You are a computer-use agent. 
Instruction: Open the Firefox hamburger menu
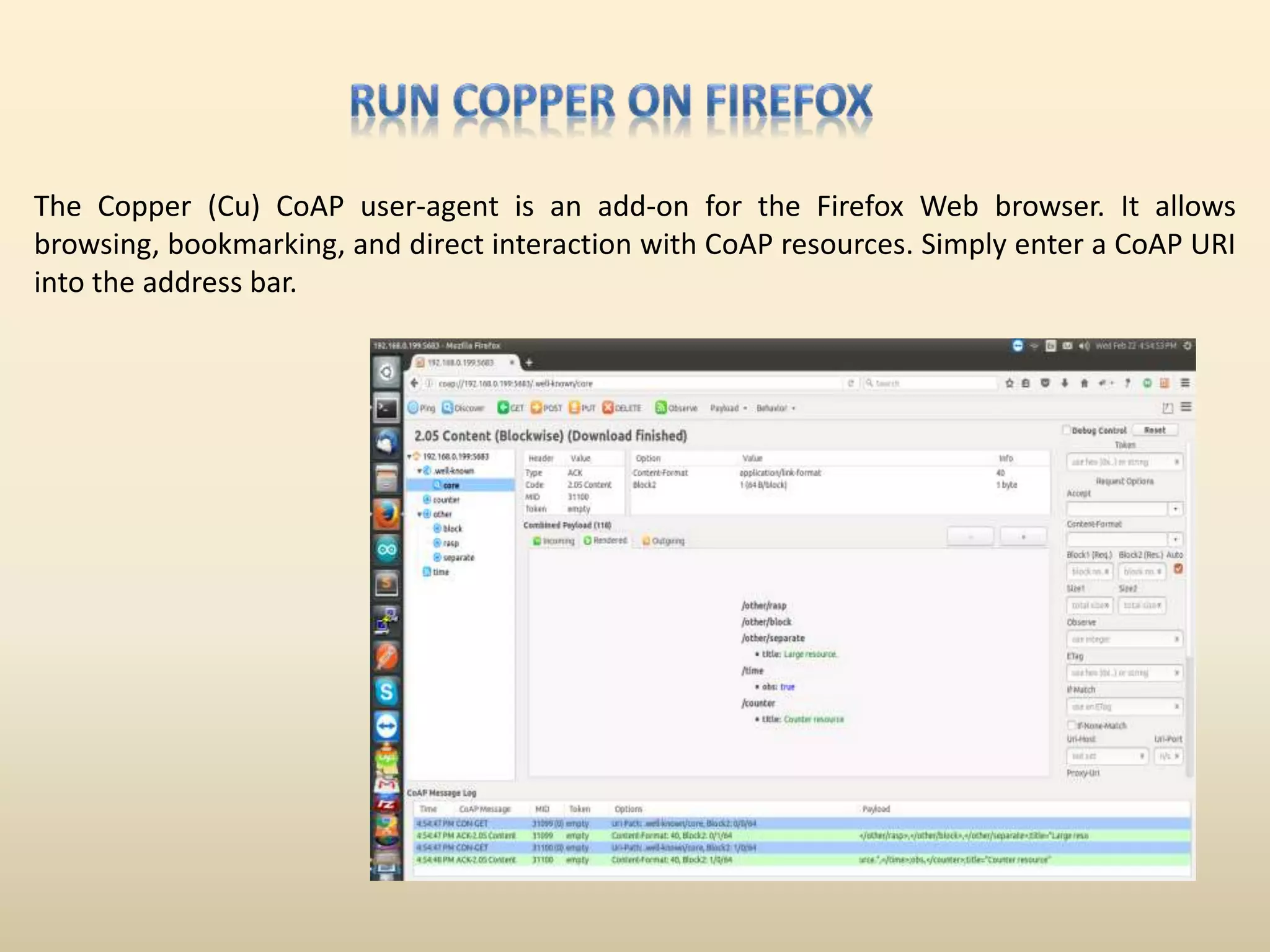1185,383
